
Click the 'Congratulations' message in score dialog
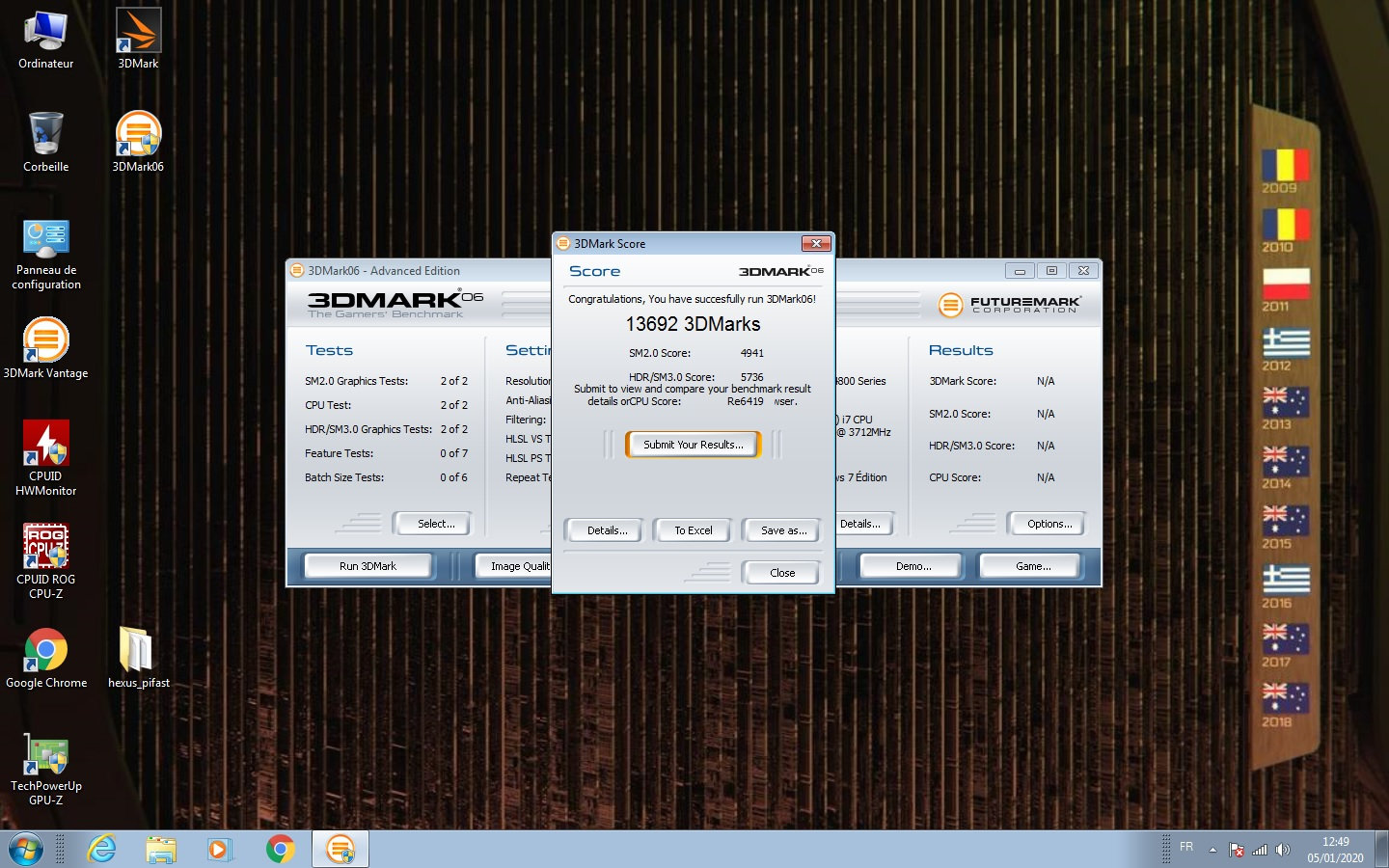click(x=692, y=299)
